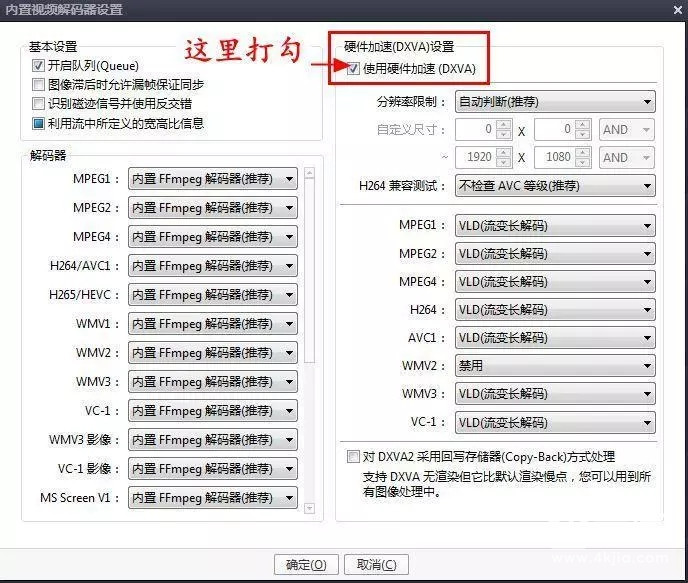Viewport: 688px width, 583px height.
Task: Enable 图像滞后时允许漏帧保证同步 checkbox
Action: [x=39, y=85]
